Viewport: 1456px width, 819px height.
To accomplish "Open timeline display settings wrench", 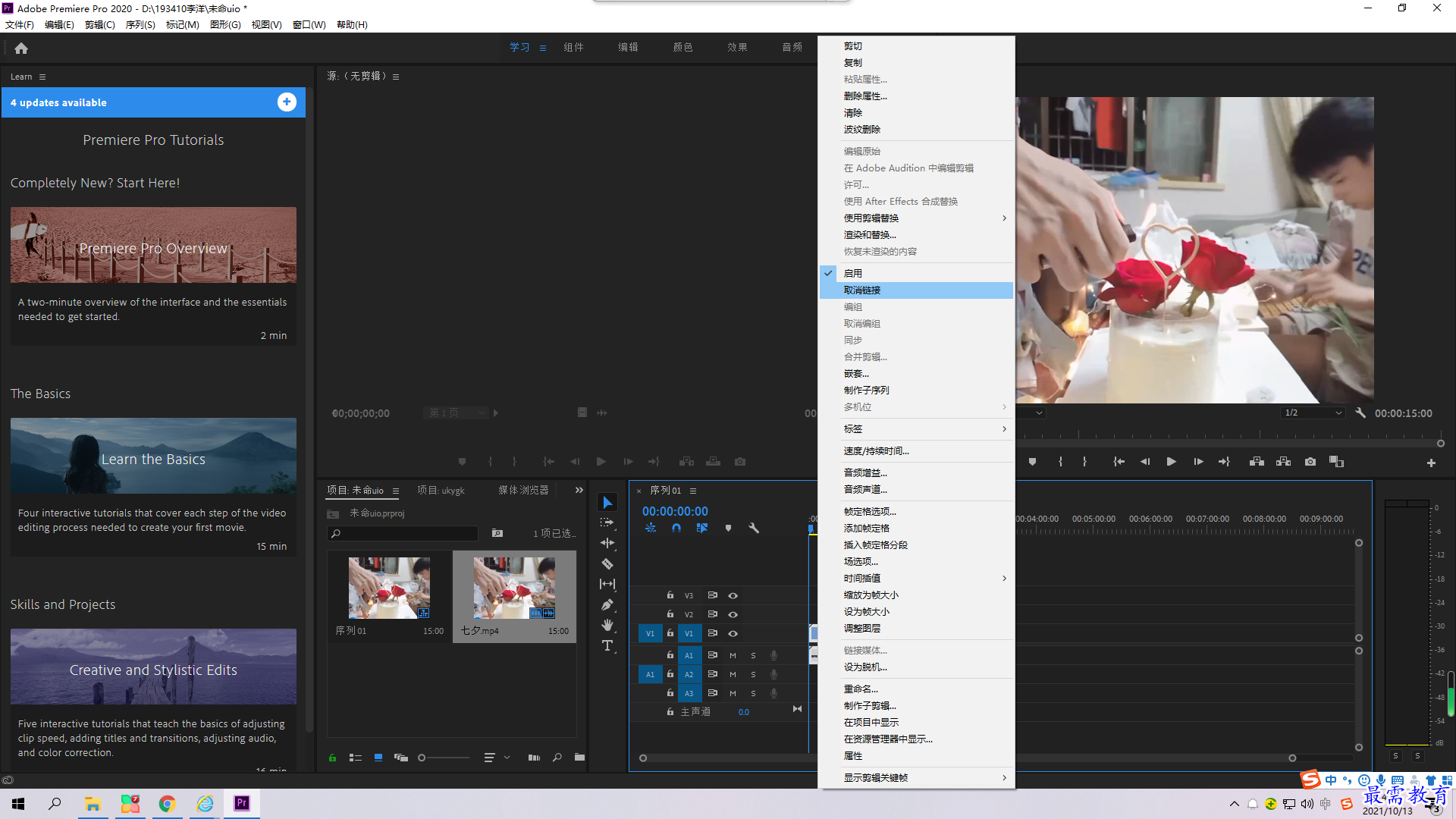I will 754,528.
